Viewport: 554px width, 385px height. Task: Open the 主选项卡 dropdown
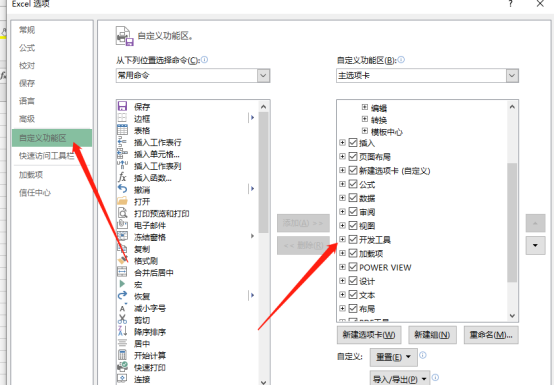[512, 76]
